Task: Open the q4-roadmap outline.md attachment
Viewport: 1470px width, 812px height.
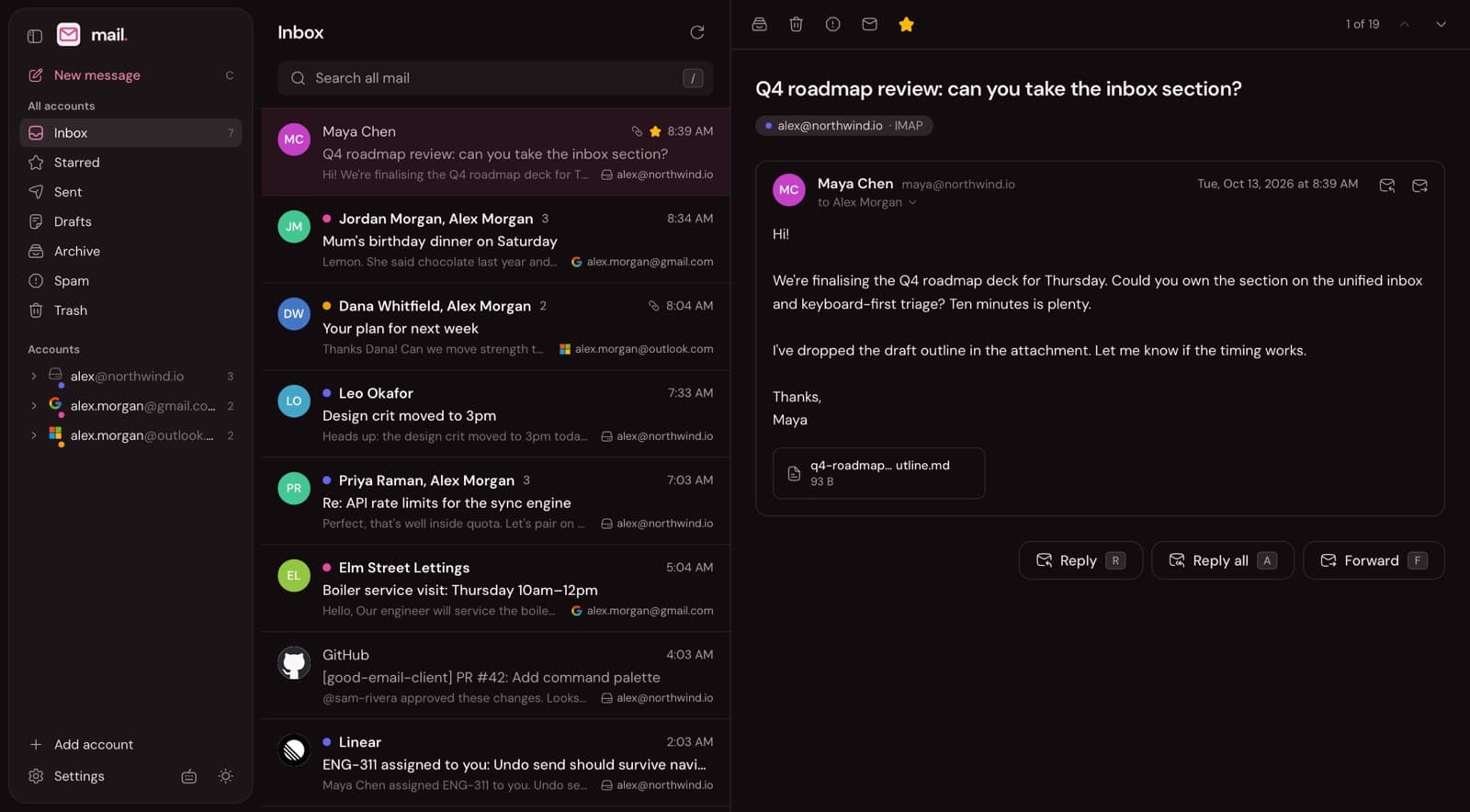Action: pos(878,473)
